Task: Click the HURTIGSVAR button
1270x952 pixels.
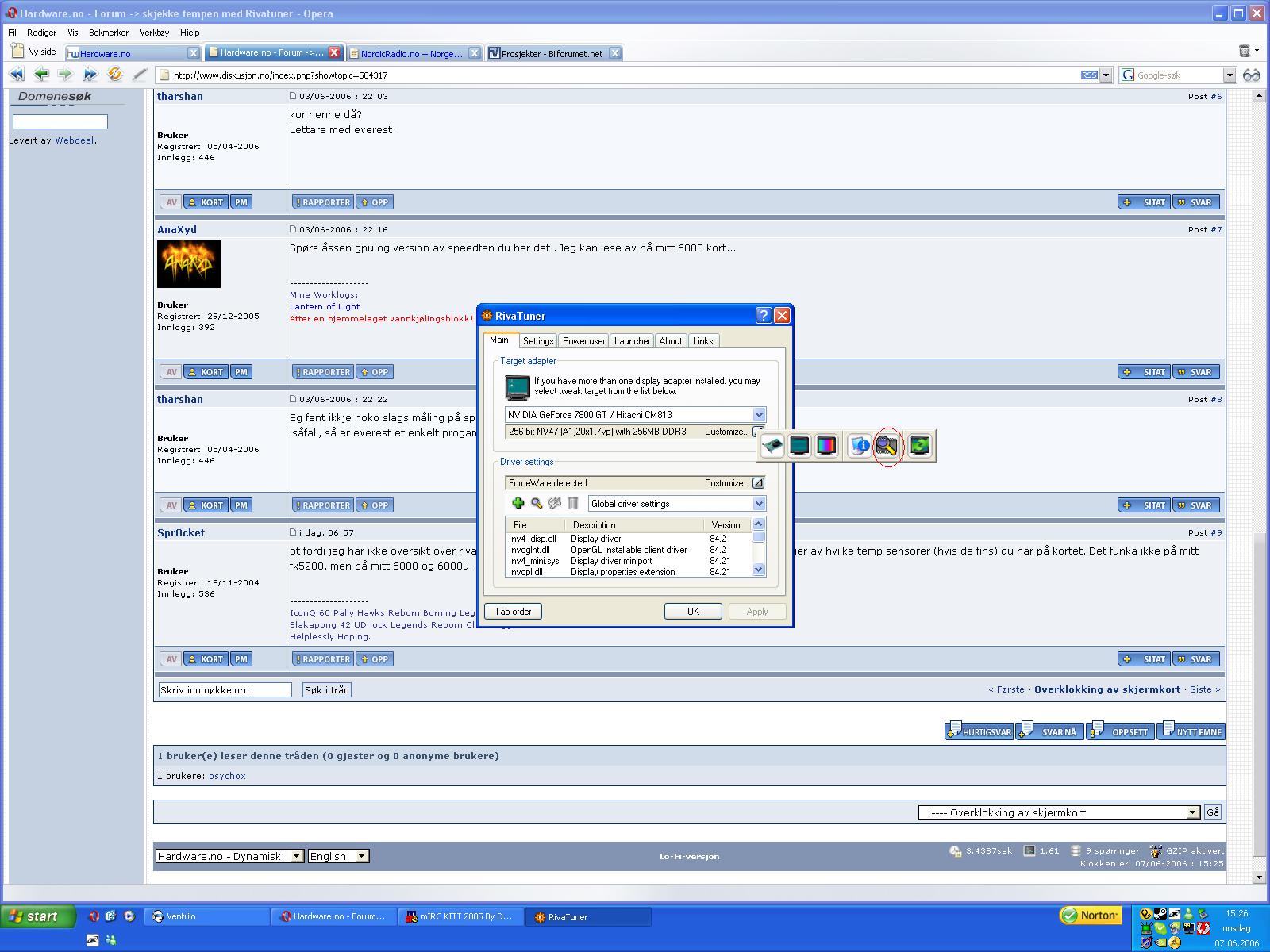Action: (979, 731)
